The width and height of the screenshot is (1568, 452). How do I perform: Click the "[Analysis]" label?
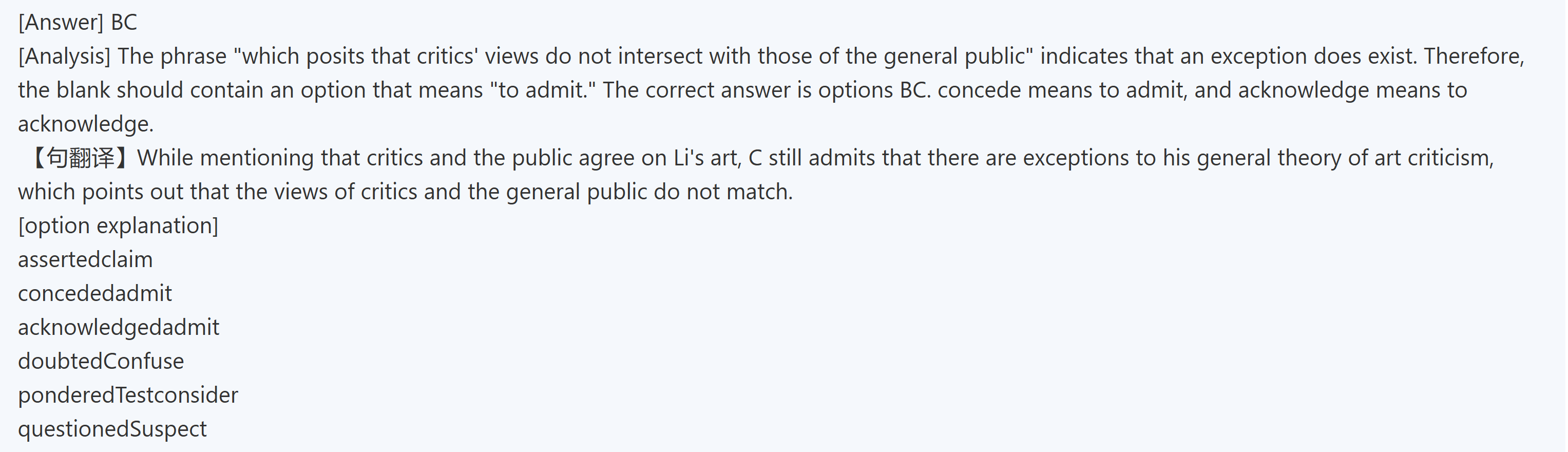pyautogui.click(x=65, y=56)
